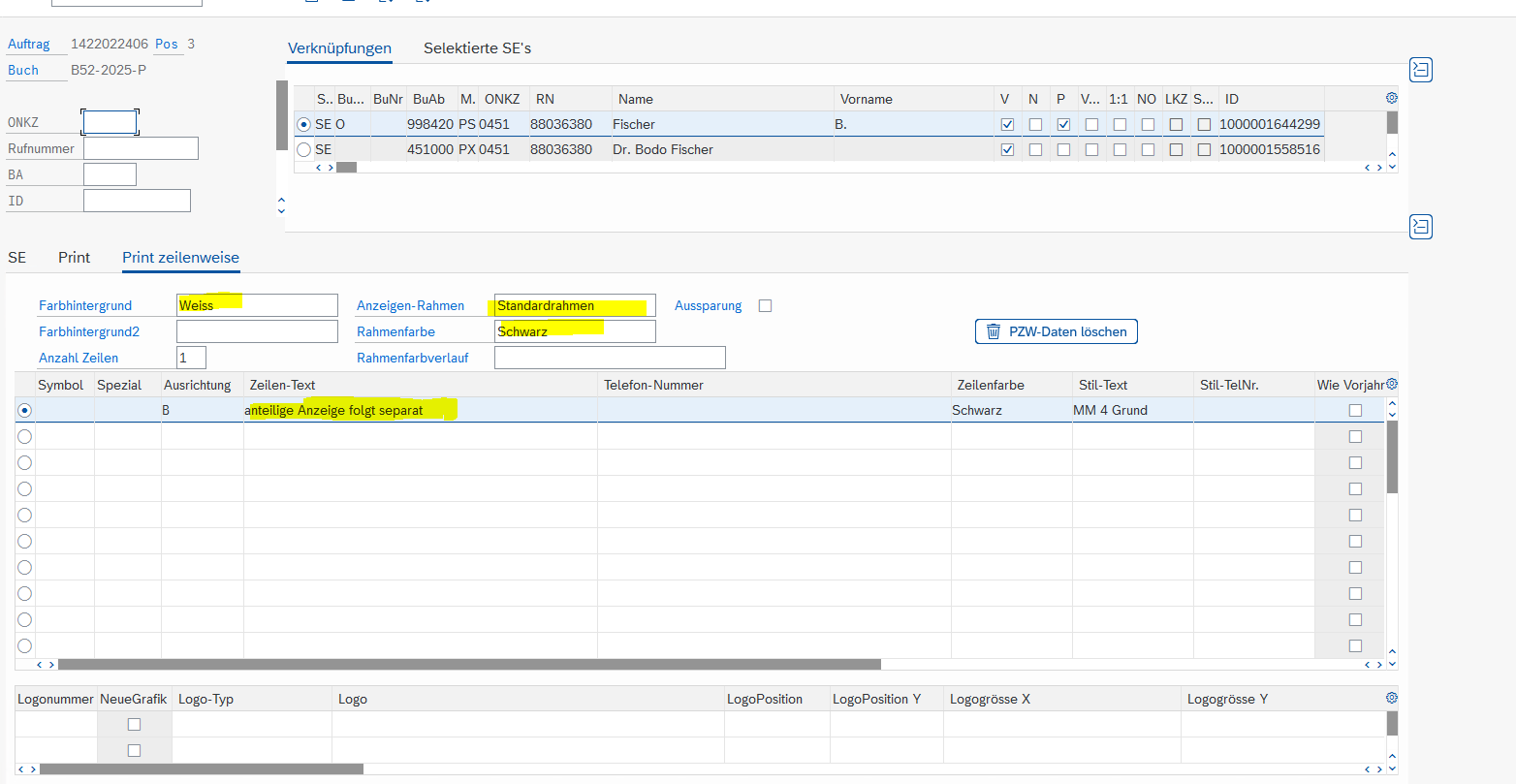Click the ID cell 1000001644299
Image resolution: width=1516 pixels, height=784 pixels.
[x=1270, y=124]
